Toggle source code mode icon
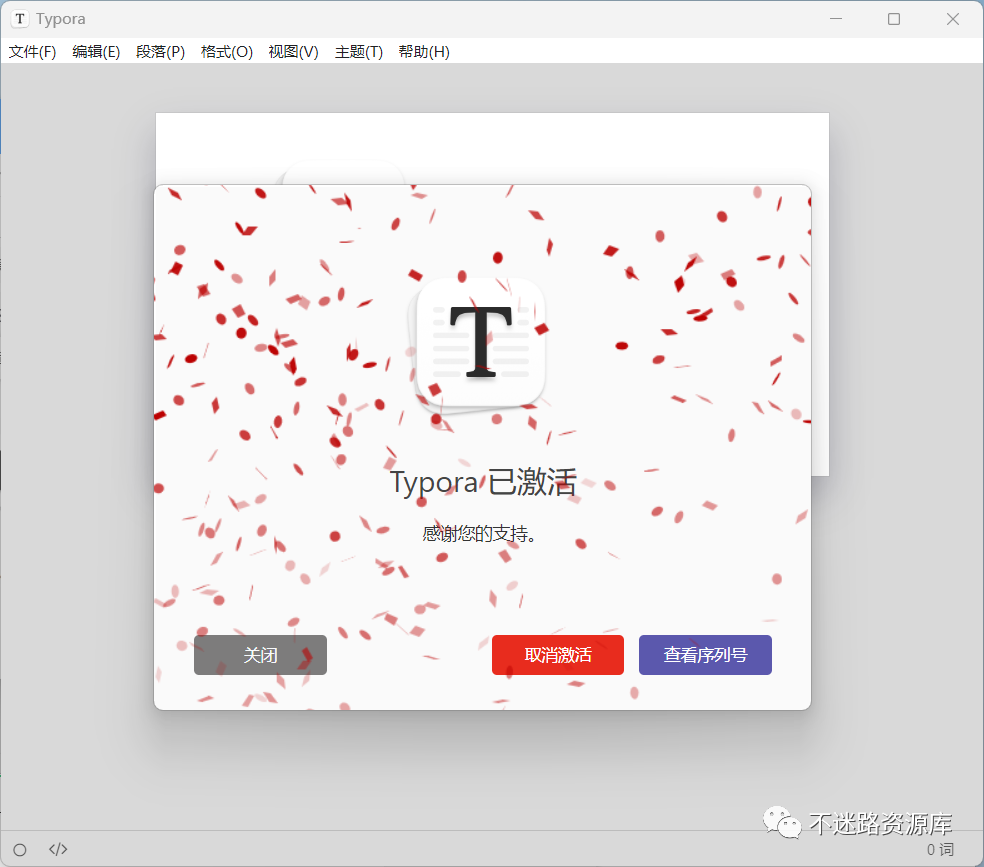 (58, 849)
